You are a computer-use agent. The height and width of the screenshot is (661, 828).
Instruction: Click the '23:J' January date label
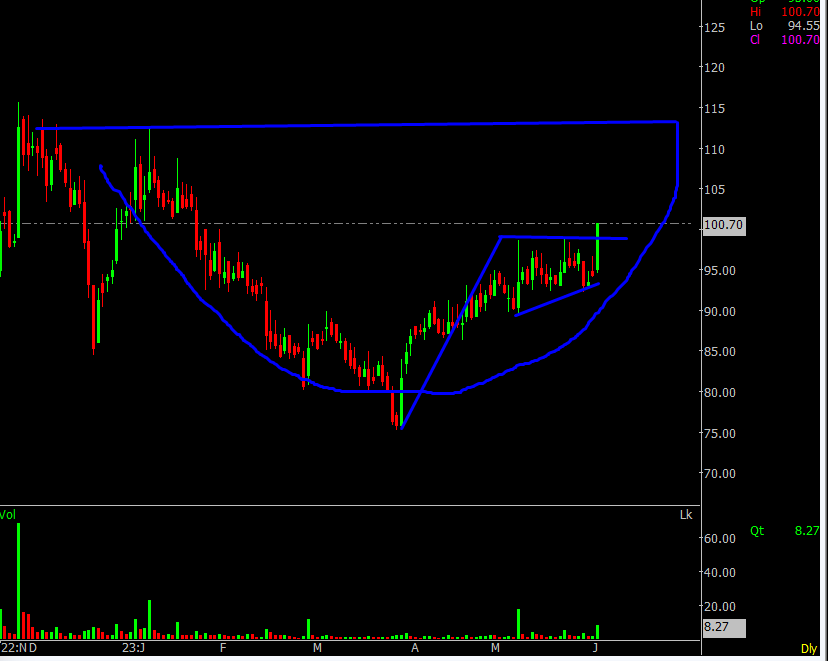pos(134,648)
